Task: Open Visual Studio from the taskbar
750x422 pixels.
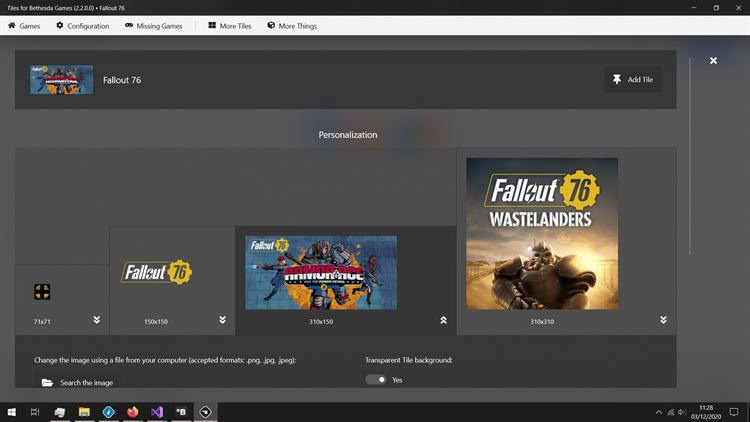Action: (157, 412)
